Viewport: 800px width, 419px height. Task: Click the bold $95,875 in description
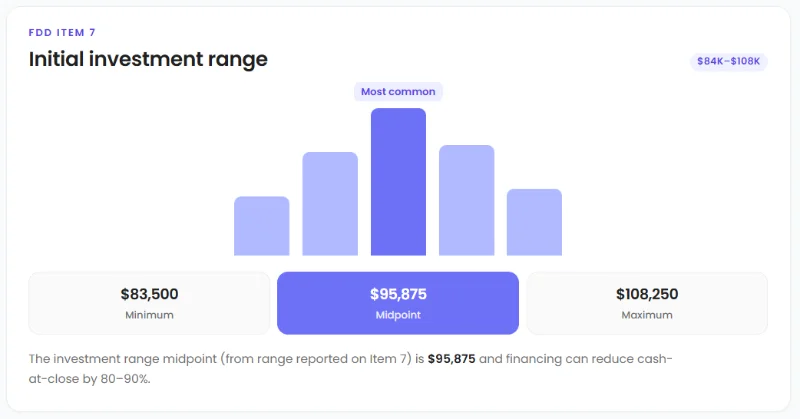click(x=452, y=359)
